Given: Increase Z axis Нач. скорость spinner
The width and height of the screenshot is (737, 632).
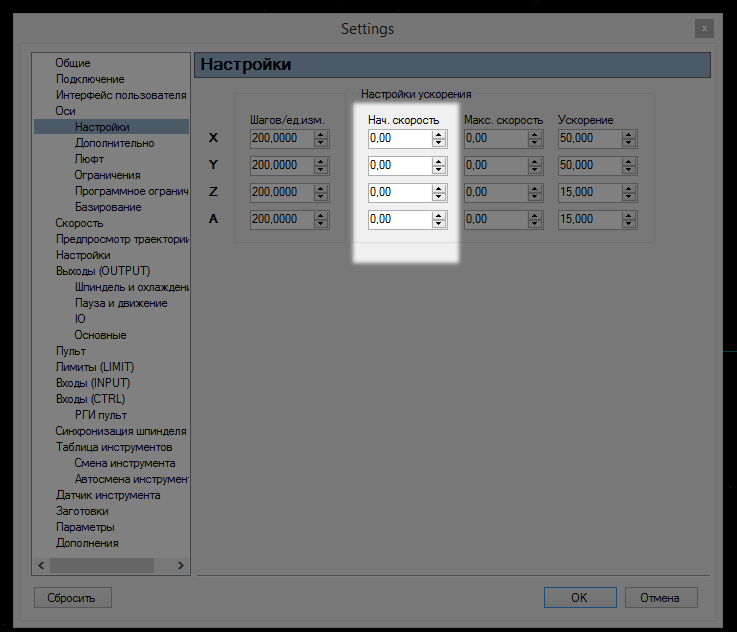Looking at the screenshot, I should 439,188.
